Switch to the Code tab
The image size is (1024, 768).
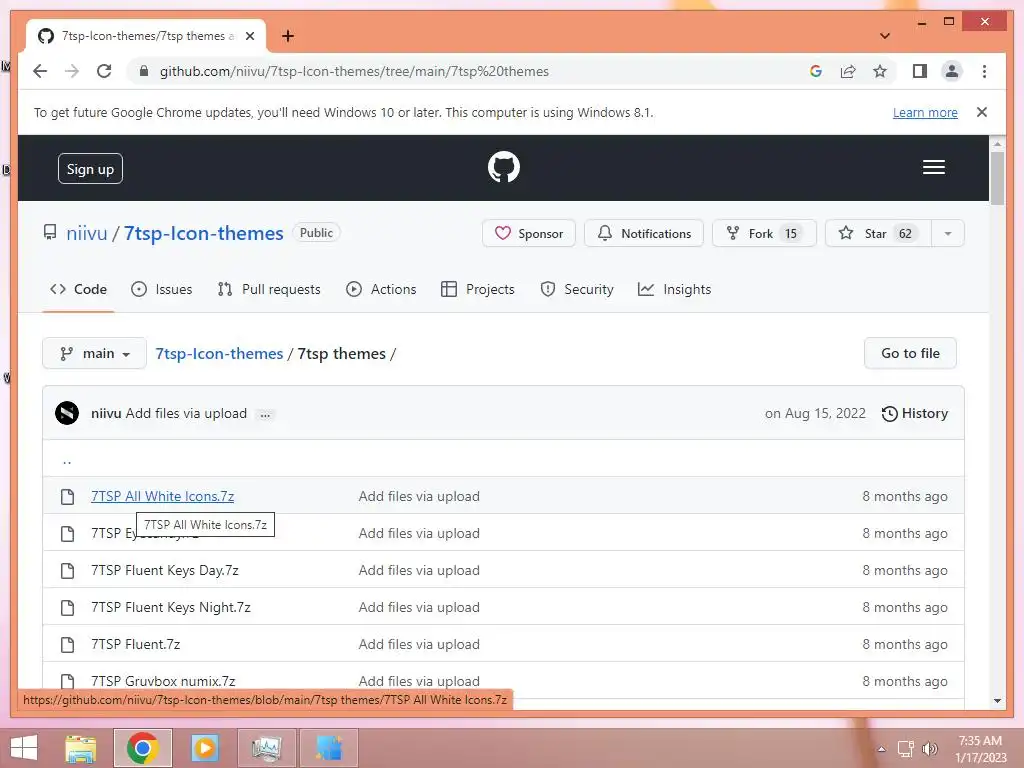click(x=78, y=289)
